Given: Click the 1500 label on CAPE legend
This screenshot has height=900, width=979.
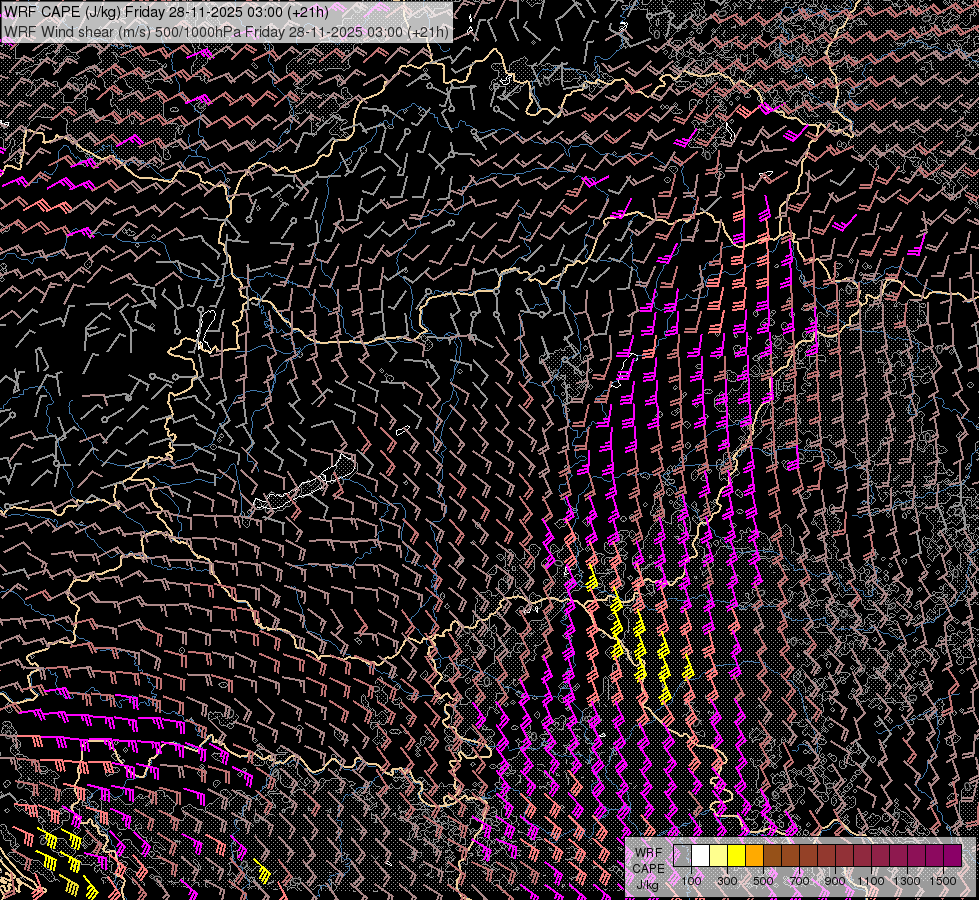Looking at the screenshot, I should click(x=943, y=881).
